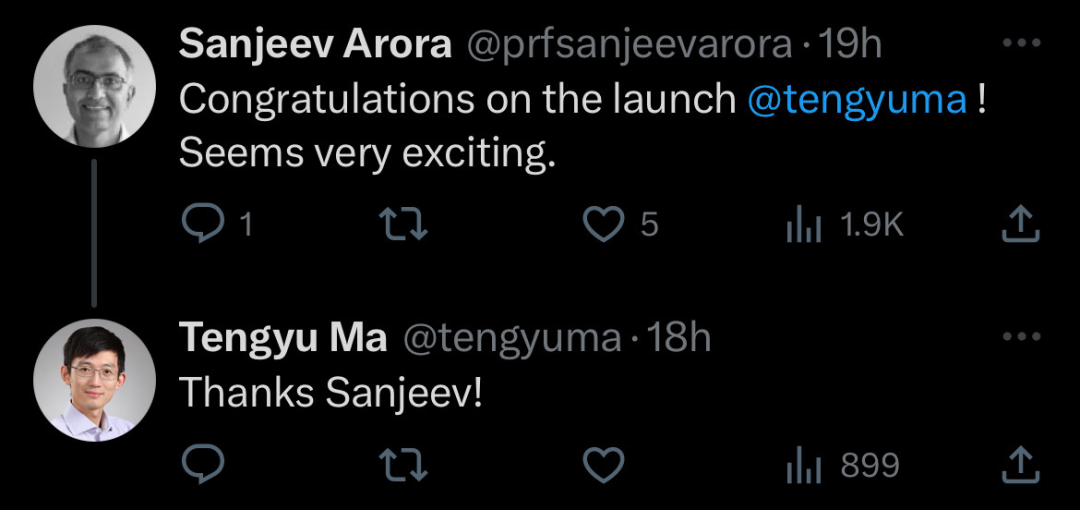The width and height of the screenshot is (1080, 510).
Task: Open more options on Sanjeev Arora's tweet
Action: tap(1021, 43)
